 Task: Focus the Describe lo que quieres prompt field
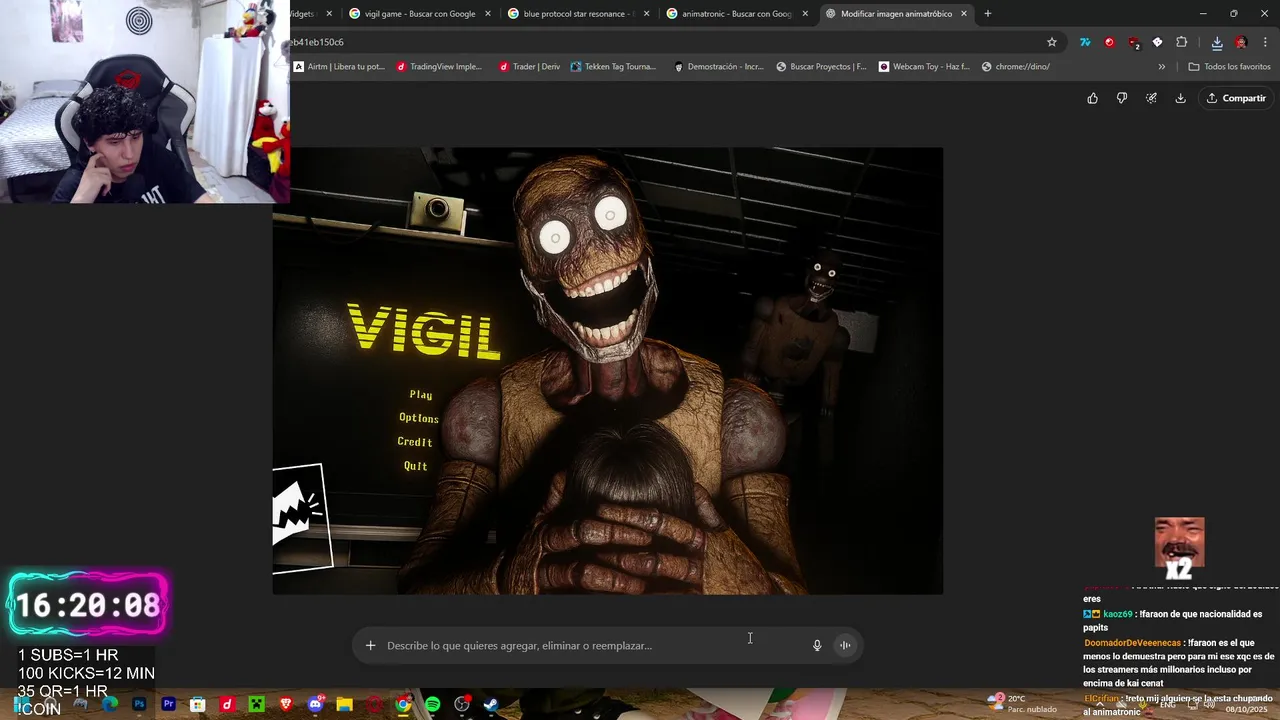pos(594,645)
